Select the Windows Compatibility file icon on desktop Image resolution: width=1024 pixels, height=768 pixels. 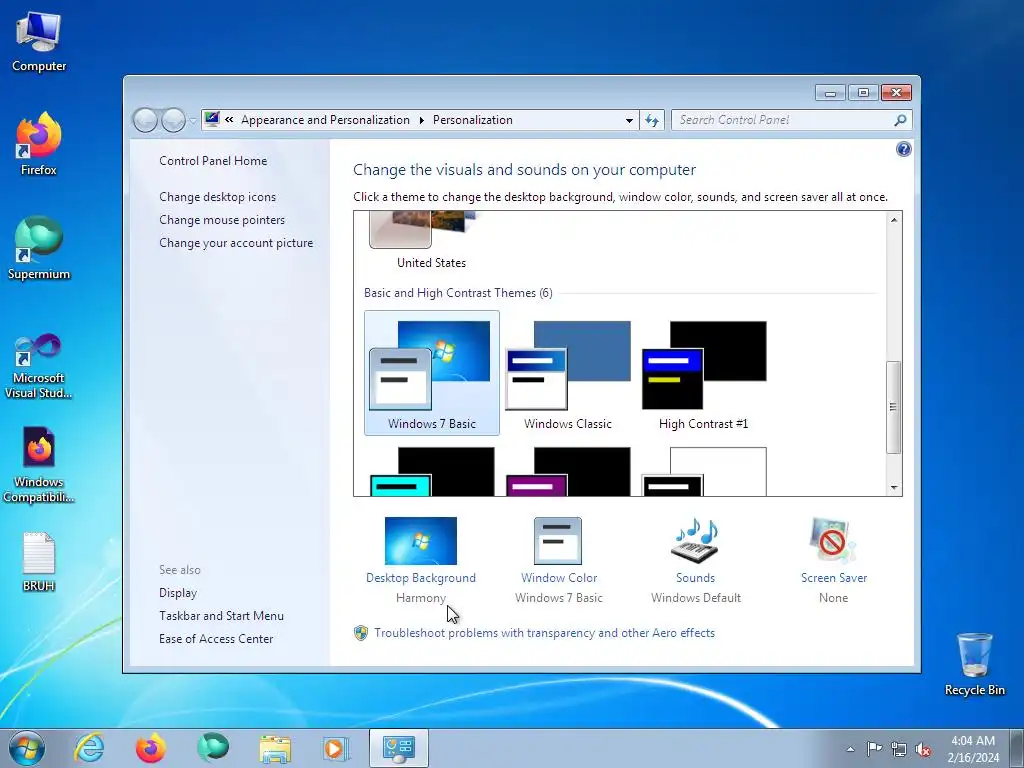tap(39, 466)
